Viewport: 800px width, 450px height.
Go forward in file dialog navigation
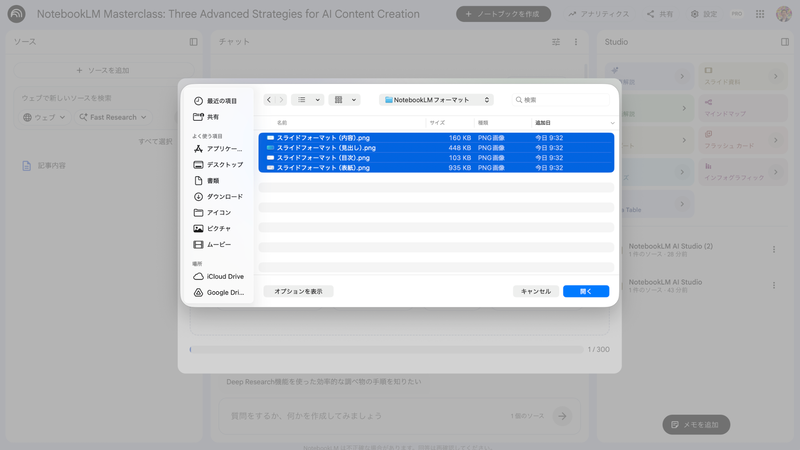click(281, 99)
